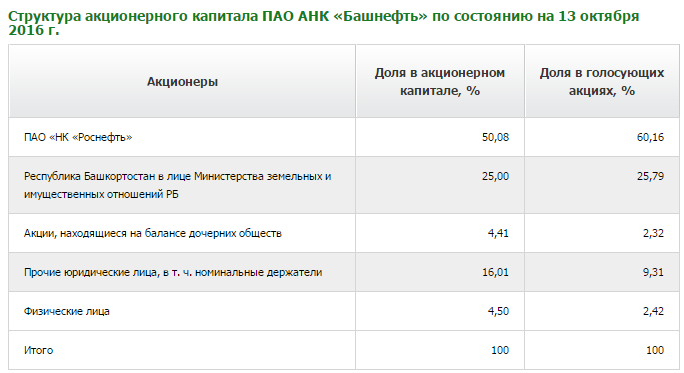Select the Итого total row label
Image resolution: width=684 pixels, height=373 pixels.
(38, 350)
